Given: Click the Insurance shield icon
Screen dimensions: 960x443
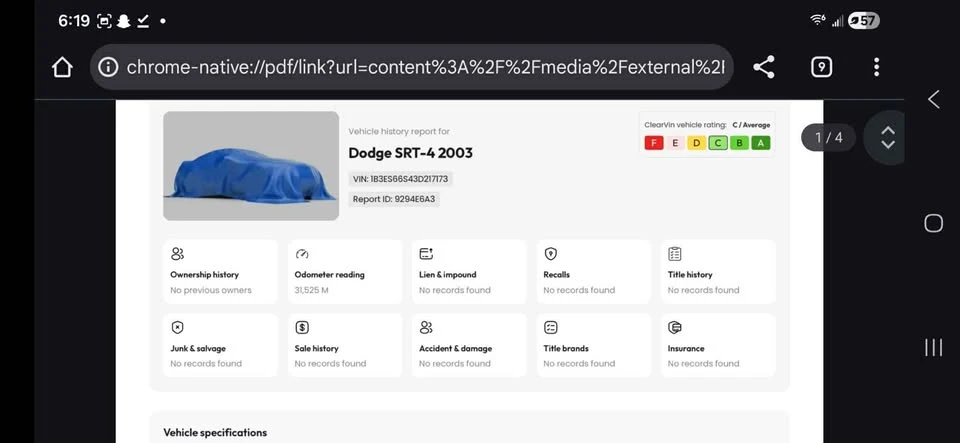Looking at the screenshot, I should point(675,327).
